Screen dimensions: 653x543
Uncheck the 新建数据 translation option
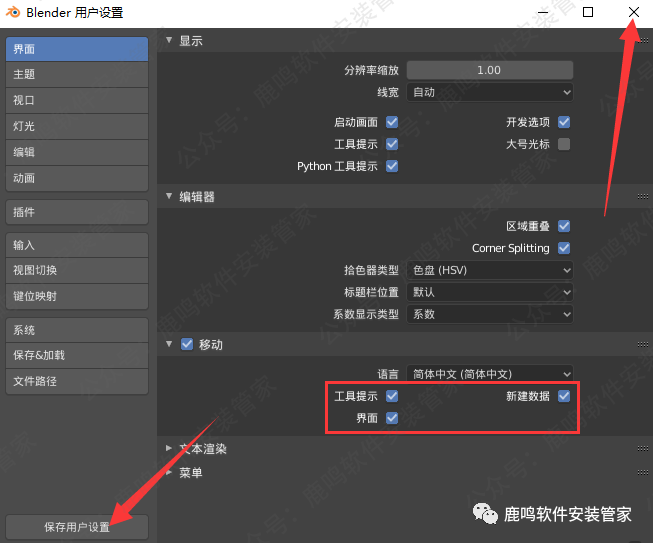pos(564,396)
